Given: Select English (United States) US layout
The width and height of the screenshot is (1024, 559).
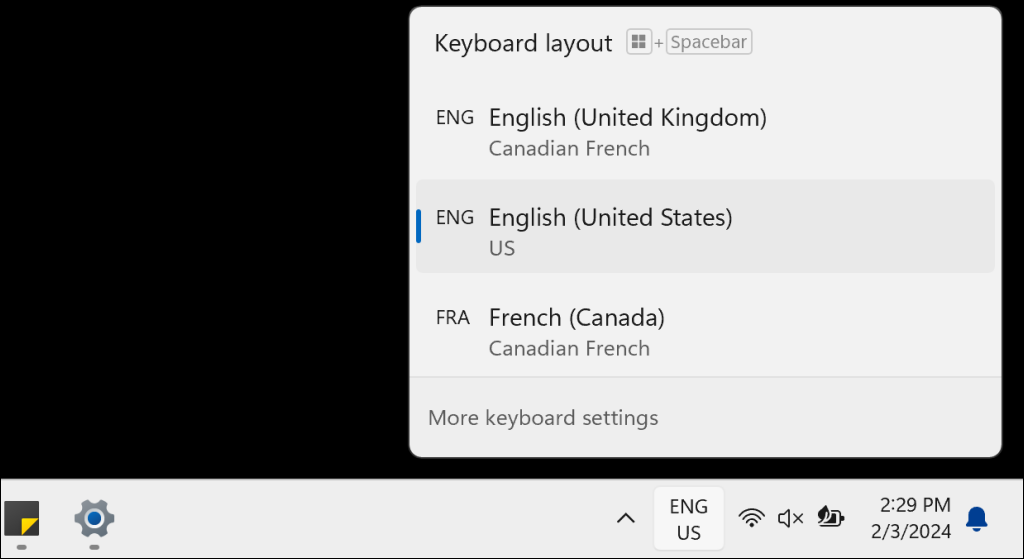Looking at the screenshot, I should pos(705,227).
